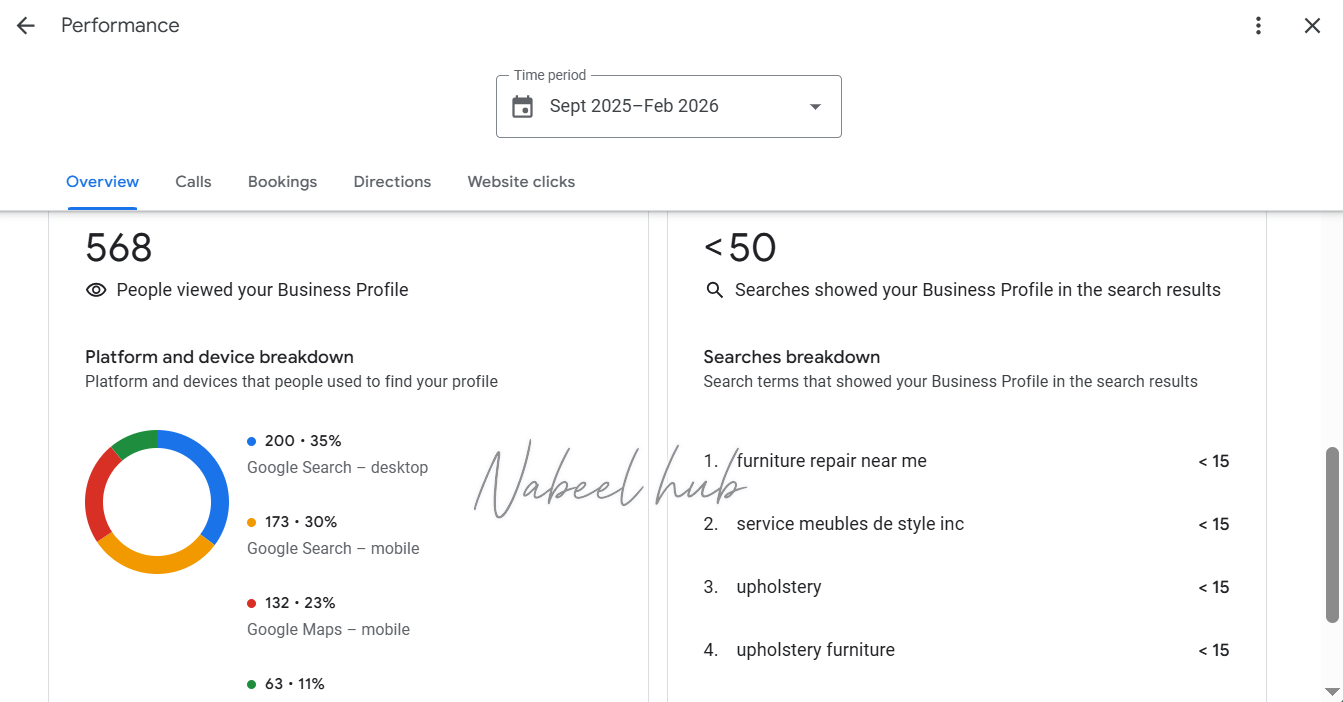The image size is (1343, 702).
Task: Click the magnifier icon beside searches text
Action: point(714,290)
